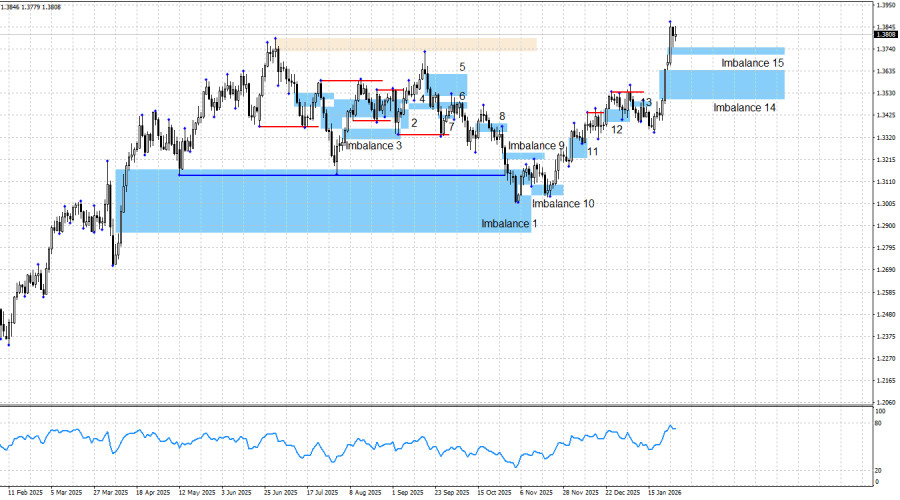Select the zone label number 11
Screen dimensions: 900x500
click(592, 152)
